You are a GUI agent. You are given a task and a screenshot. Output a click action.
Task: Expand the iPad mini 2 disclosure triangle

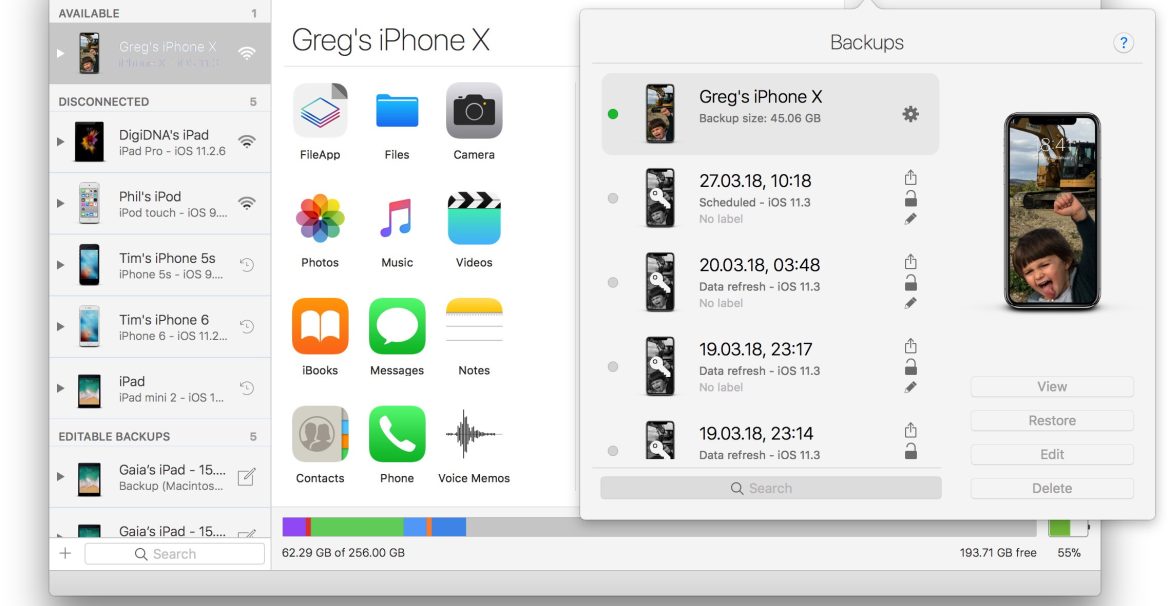(x=60, y=388)
